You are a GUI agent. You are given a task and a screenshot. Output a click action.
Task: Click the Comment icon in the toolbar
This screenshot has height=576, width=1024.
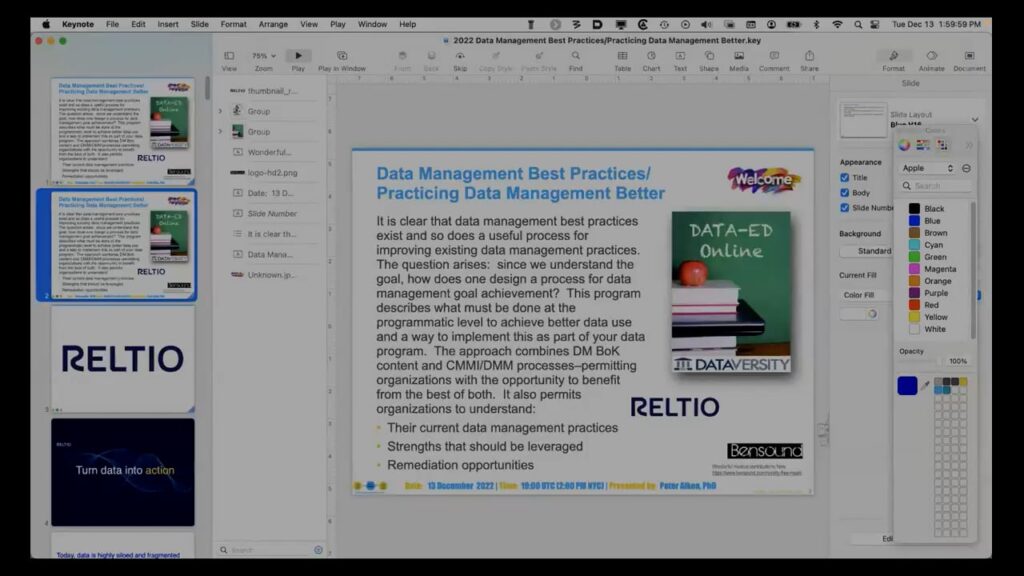point(773,57)
